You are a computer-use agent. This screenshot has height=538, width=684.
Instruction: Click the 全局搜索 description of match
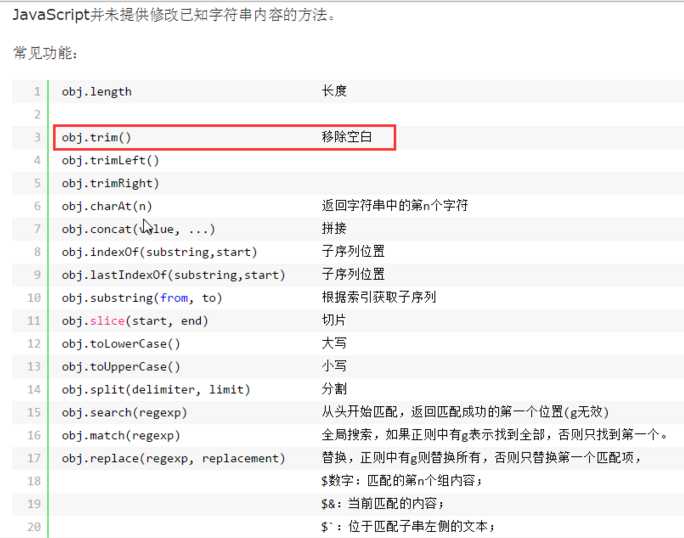[x=495, y=435]
